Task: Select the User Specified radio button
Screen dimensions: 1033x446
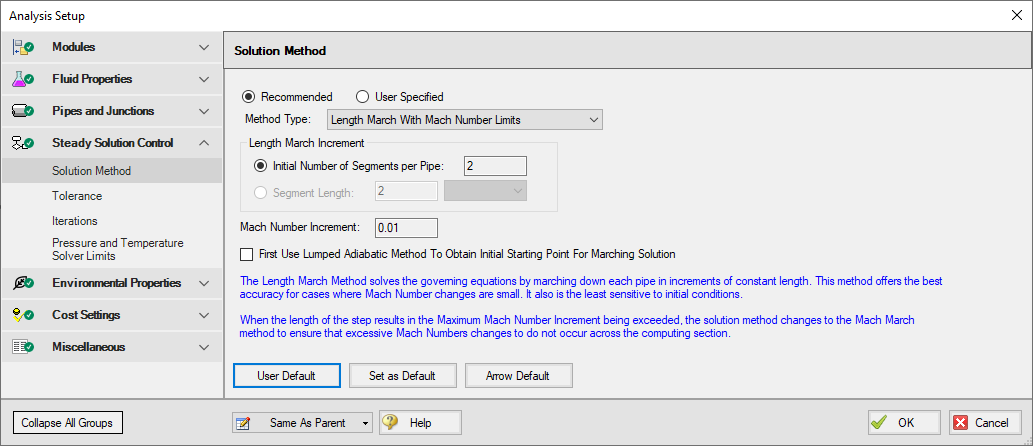Action: click(363, 97)
